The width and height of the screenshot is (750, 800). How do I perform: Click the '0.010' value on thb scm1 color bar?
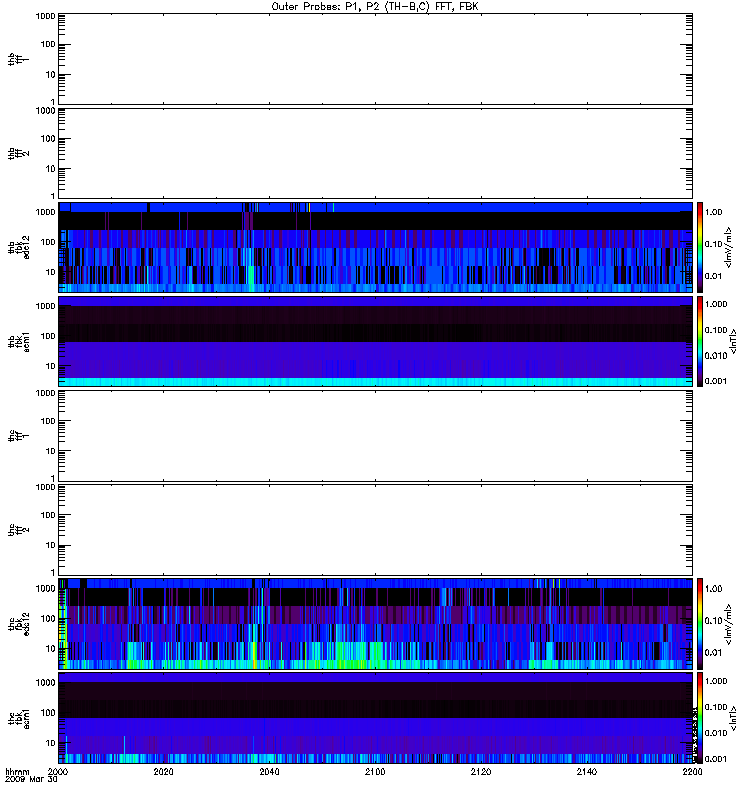point(716,356)
